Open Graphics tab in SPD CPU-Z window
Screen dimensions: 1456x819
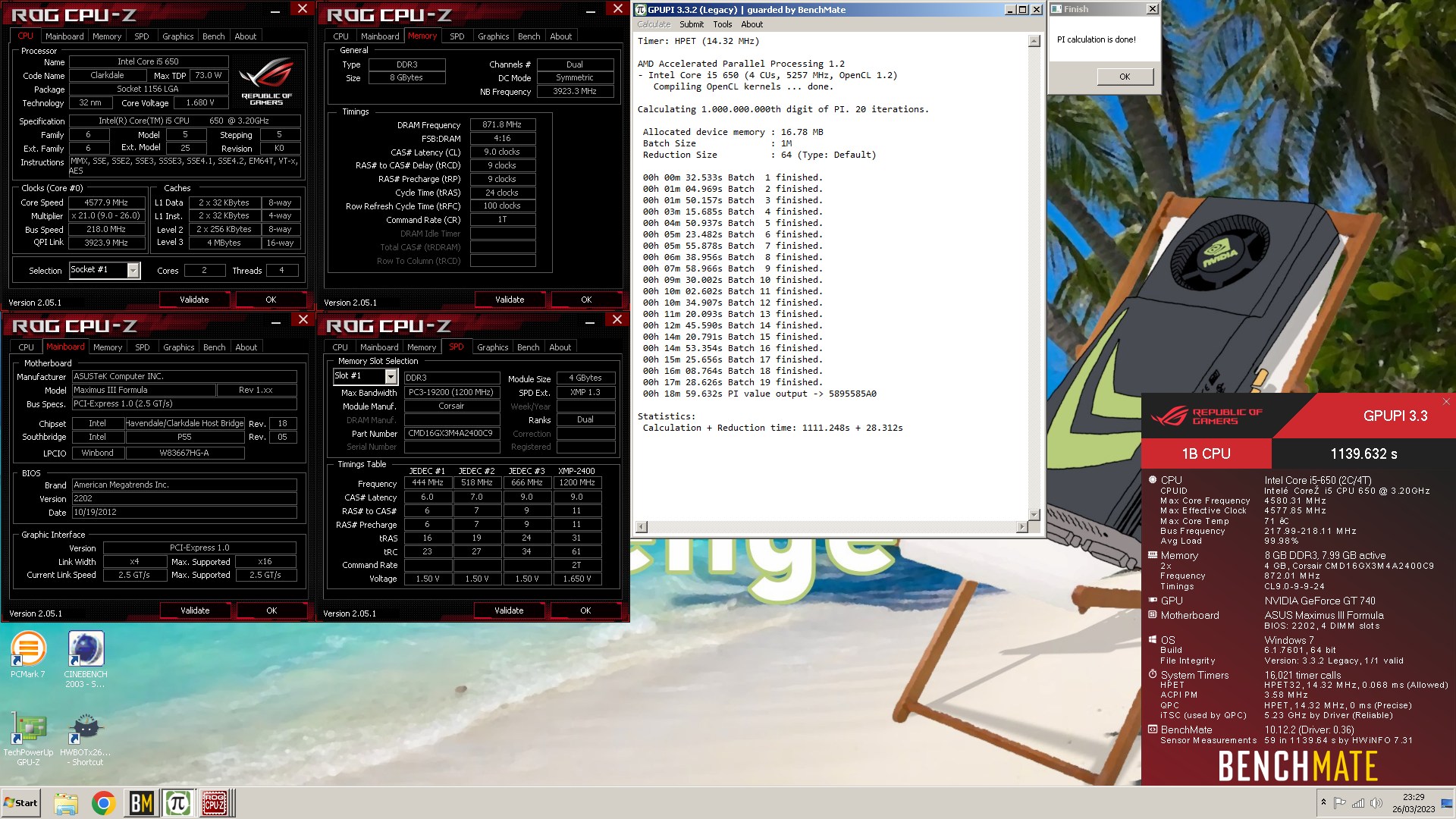493,347
